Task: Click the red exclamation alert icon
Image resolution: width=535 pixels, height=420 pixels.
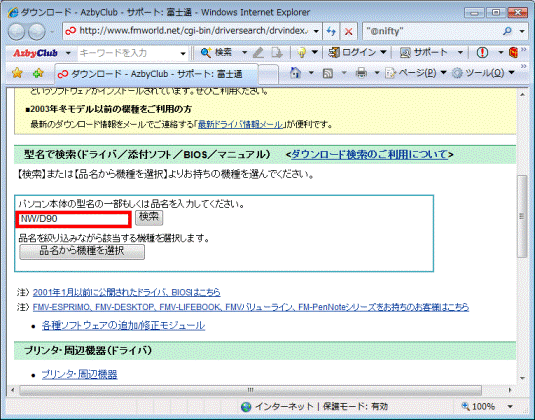Action: coord(482,53)
